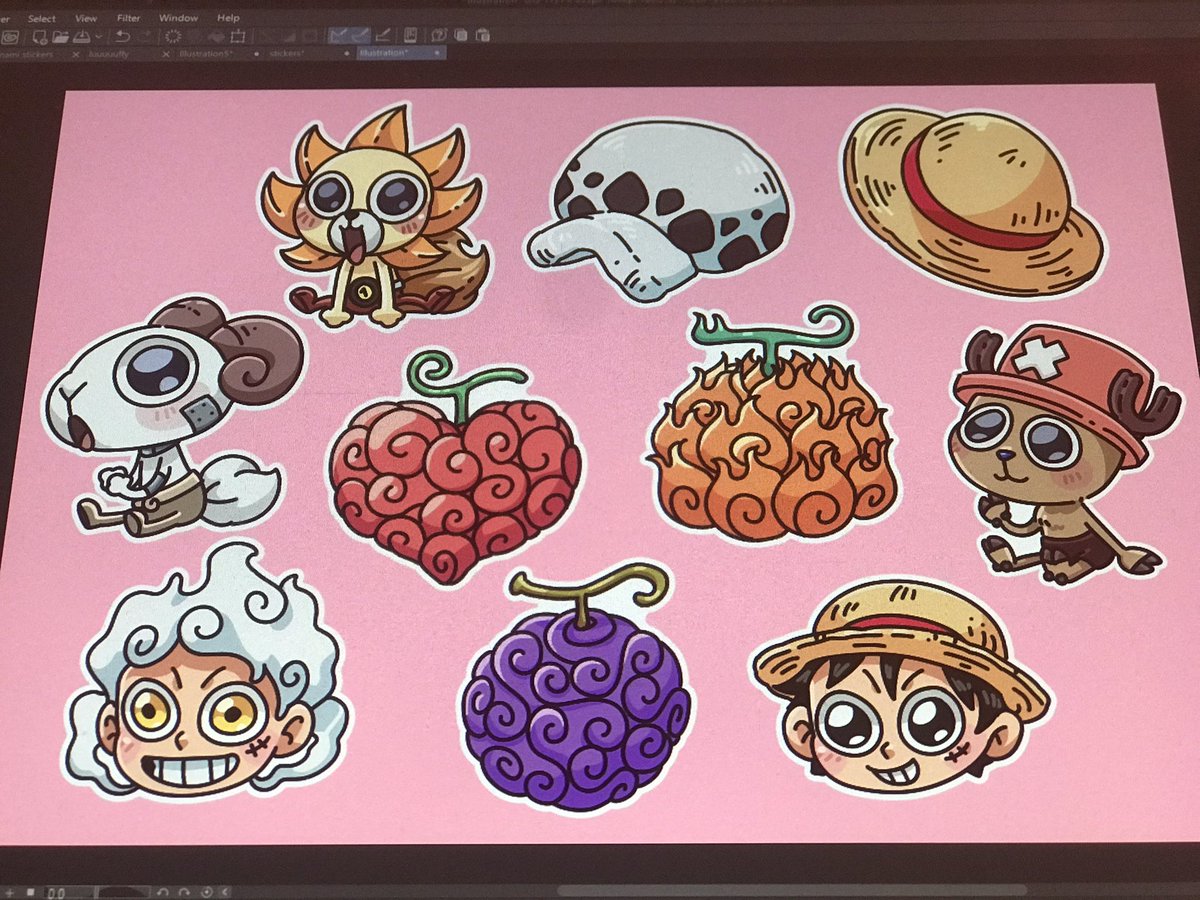This screenshot has height=900, width=1200.
Task: Toggle Snap to Ruler
Action: 339,37
